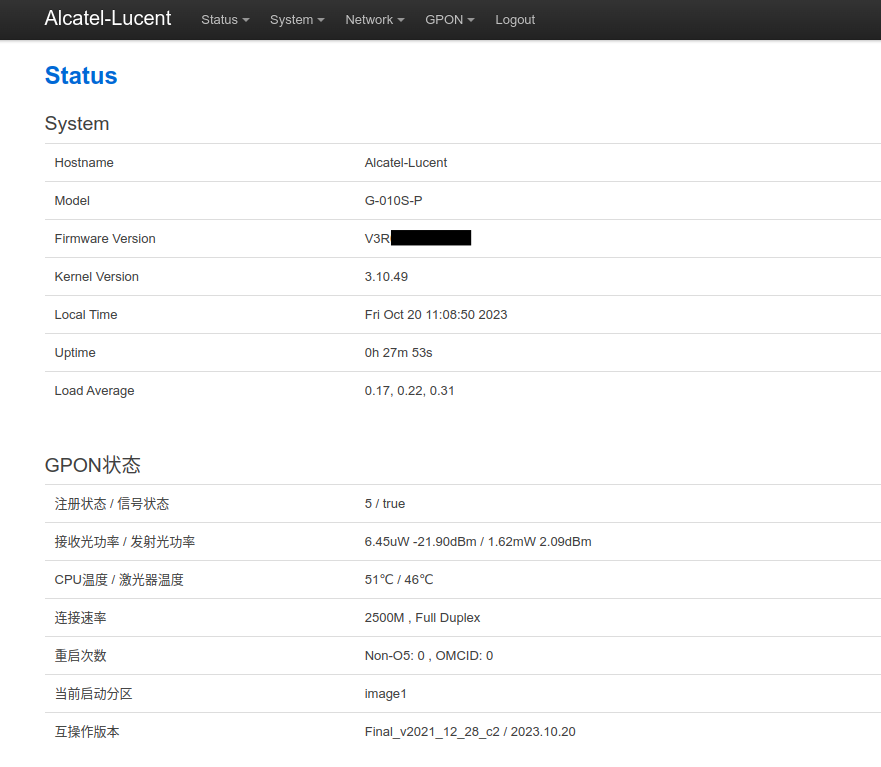The width and height of the screenshot is (881, 767).
Task: Expand the GPON dropdown menu
Action: [449, 20]
